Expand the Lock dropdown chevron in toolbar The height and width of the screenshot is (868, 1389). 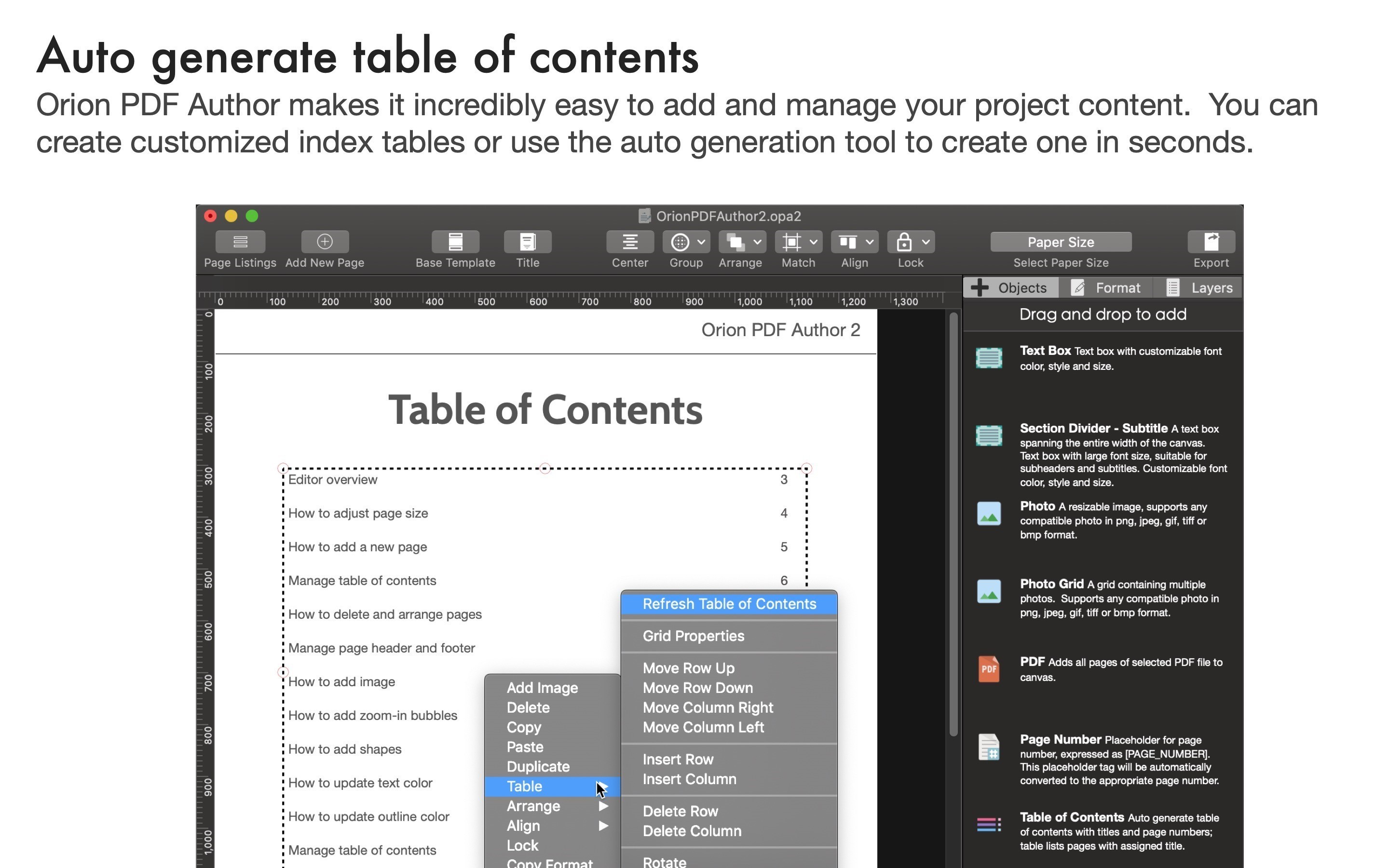pyautogui.click(x=926, y=242)
